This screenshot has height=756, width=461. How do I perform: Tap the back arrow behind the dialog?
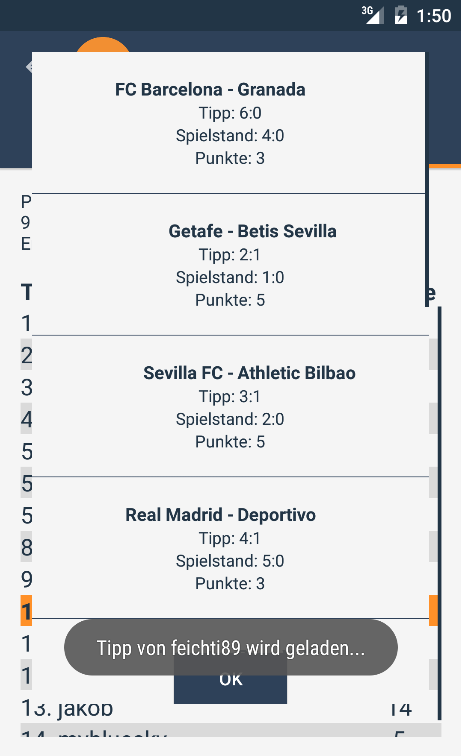(28, 67)
